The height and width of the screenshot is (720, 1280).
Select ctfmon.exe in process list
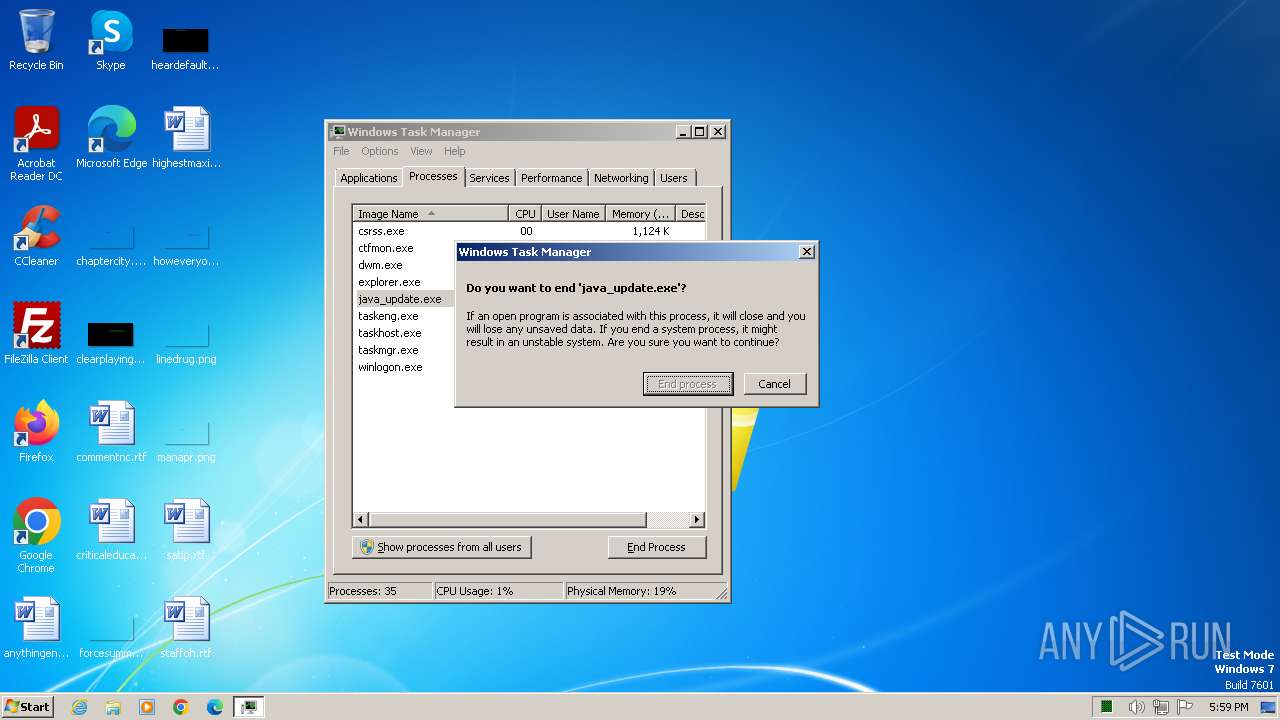coord(386,248)
